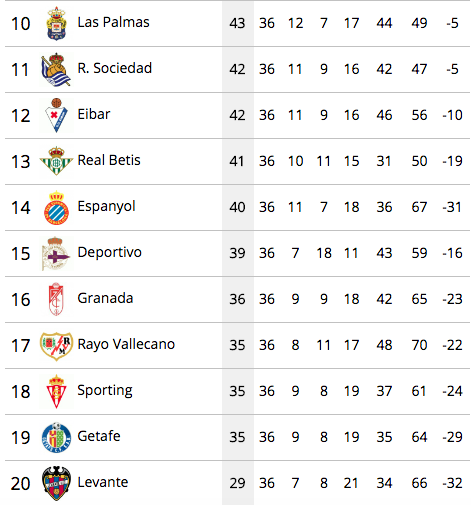The image size is (471, 505).
Task: Open the R. Sociedad team link
Action: pos(115,68)
